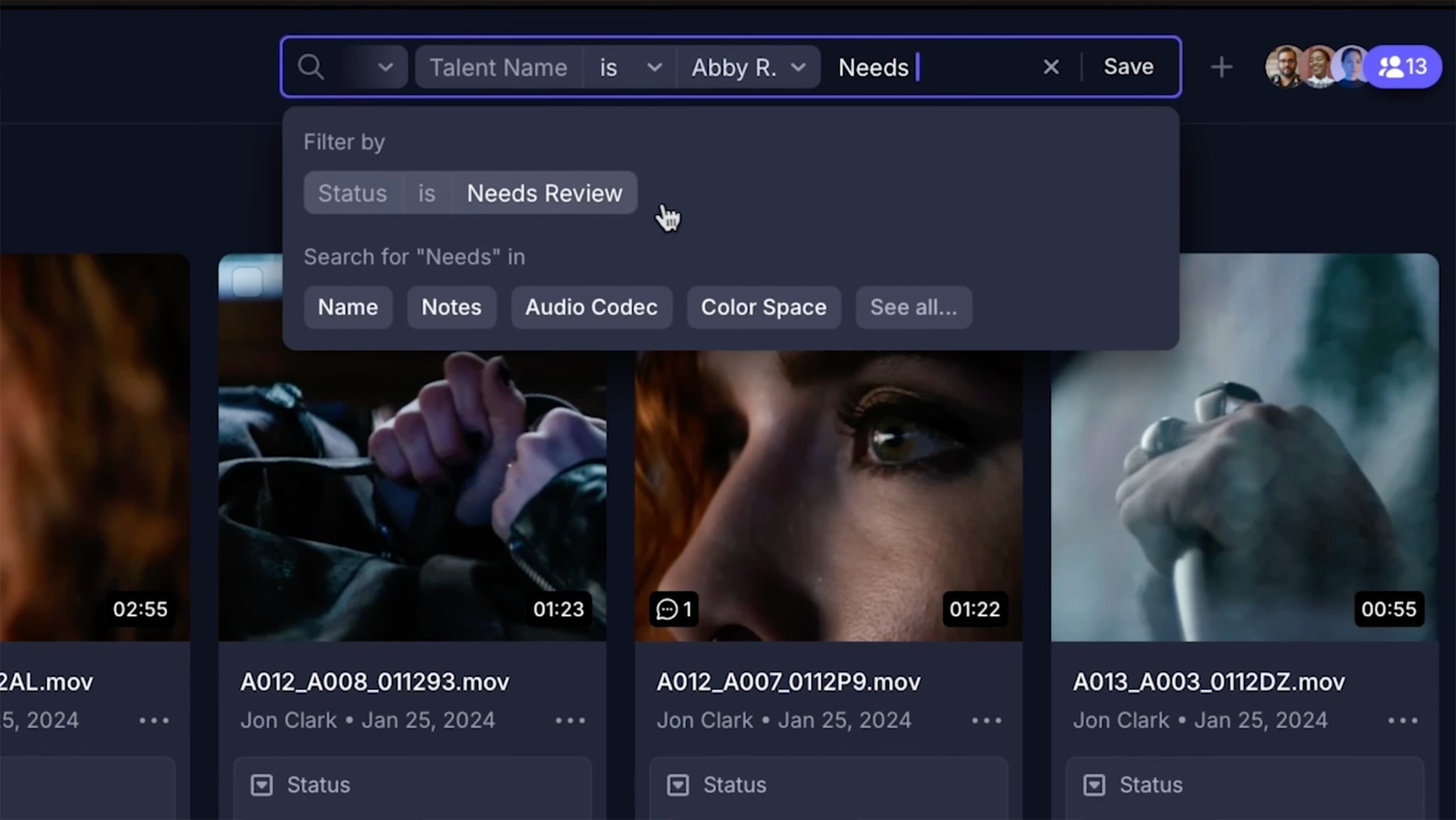Toggle search in Color Space field

coord(763,307)
